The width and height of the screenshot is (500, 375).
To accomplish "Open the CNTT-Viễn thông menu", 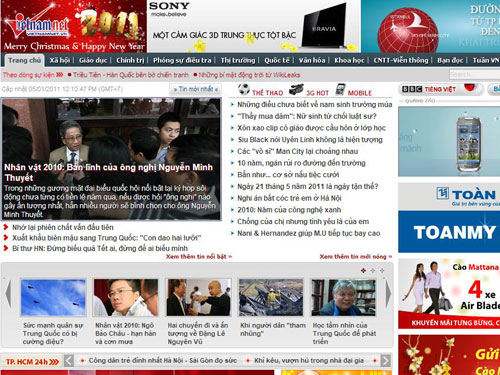I will (x=401, y=60).
